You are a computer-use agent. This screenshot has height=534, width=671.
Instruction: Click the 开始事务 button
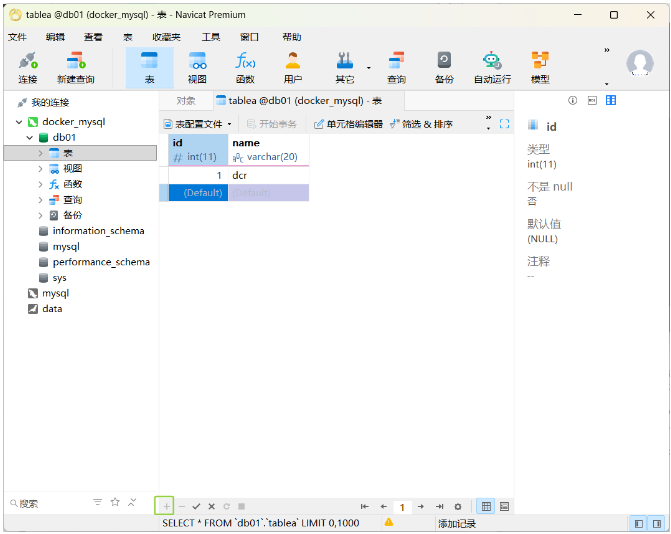point(272,124)
